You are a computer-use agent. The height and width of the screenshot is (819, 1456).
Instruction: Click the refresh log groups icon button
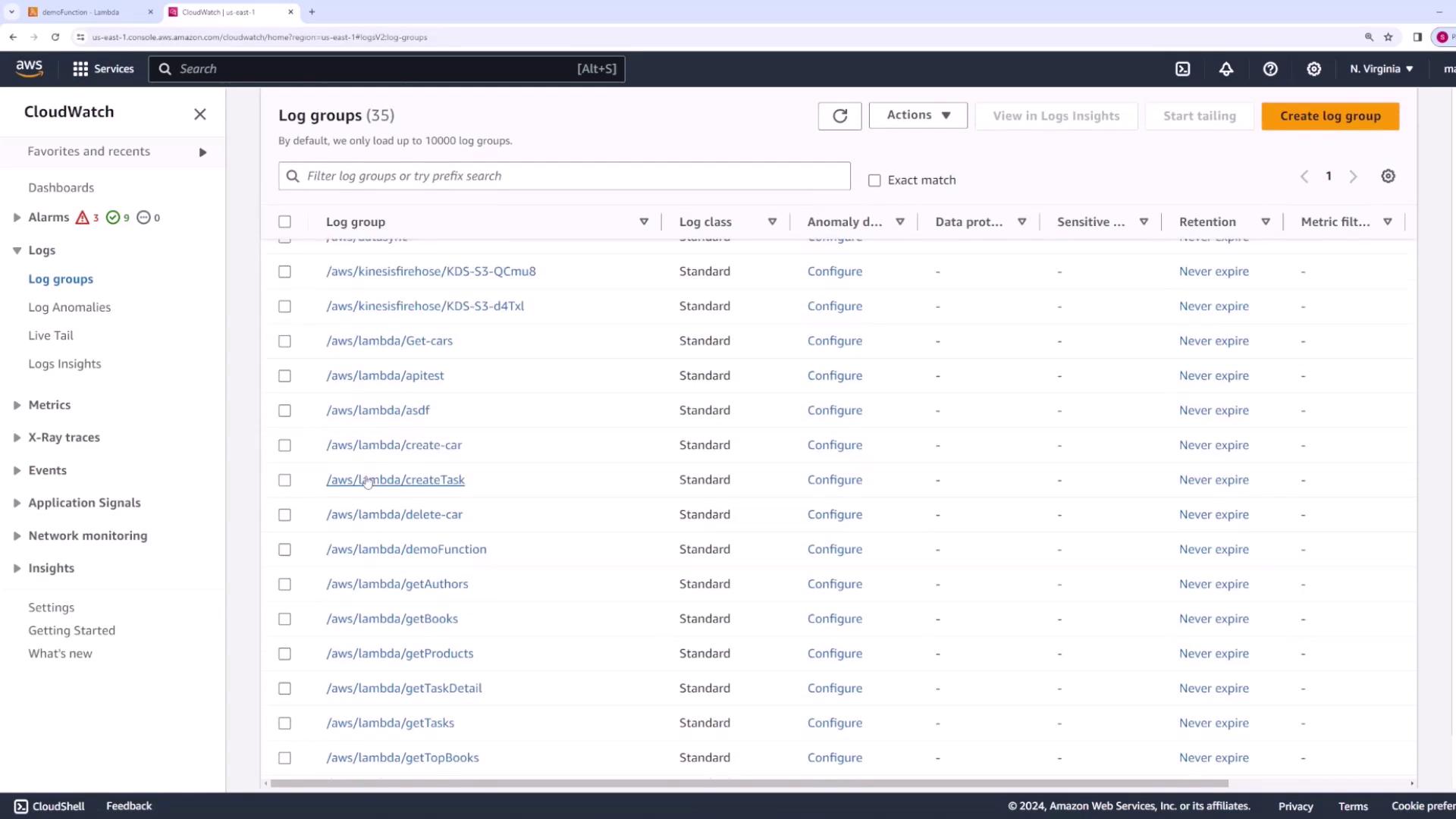[x=839, y=116]
